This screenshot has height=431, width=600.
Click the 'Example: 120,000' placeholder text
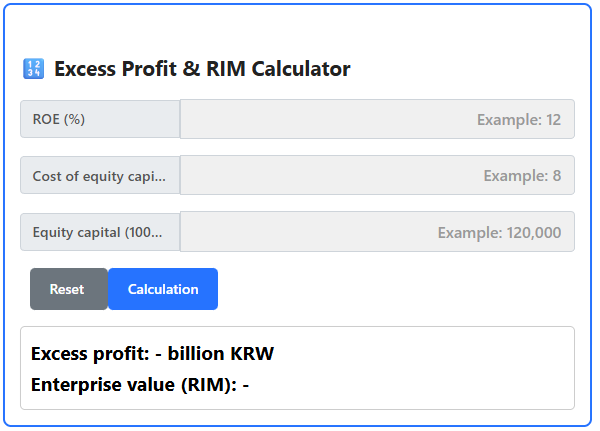499,232
